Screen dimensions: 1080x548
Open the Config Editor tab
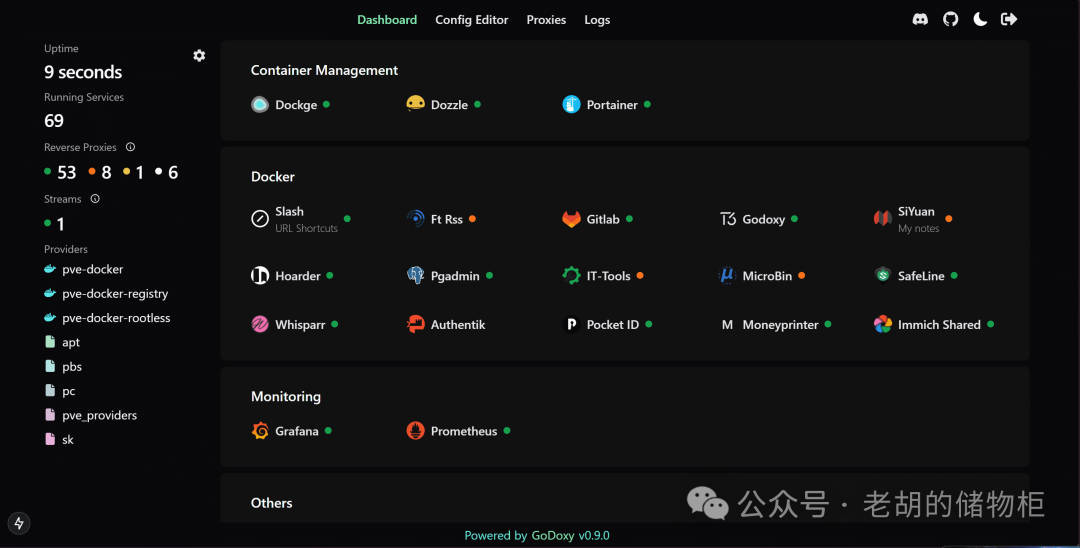point(472,20)
